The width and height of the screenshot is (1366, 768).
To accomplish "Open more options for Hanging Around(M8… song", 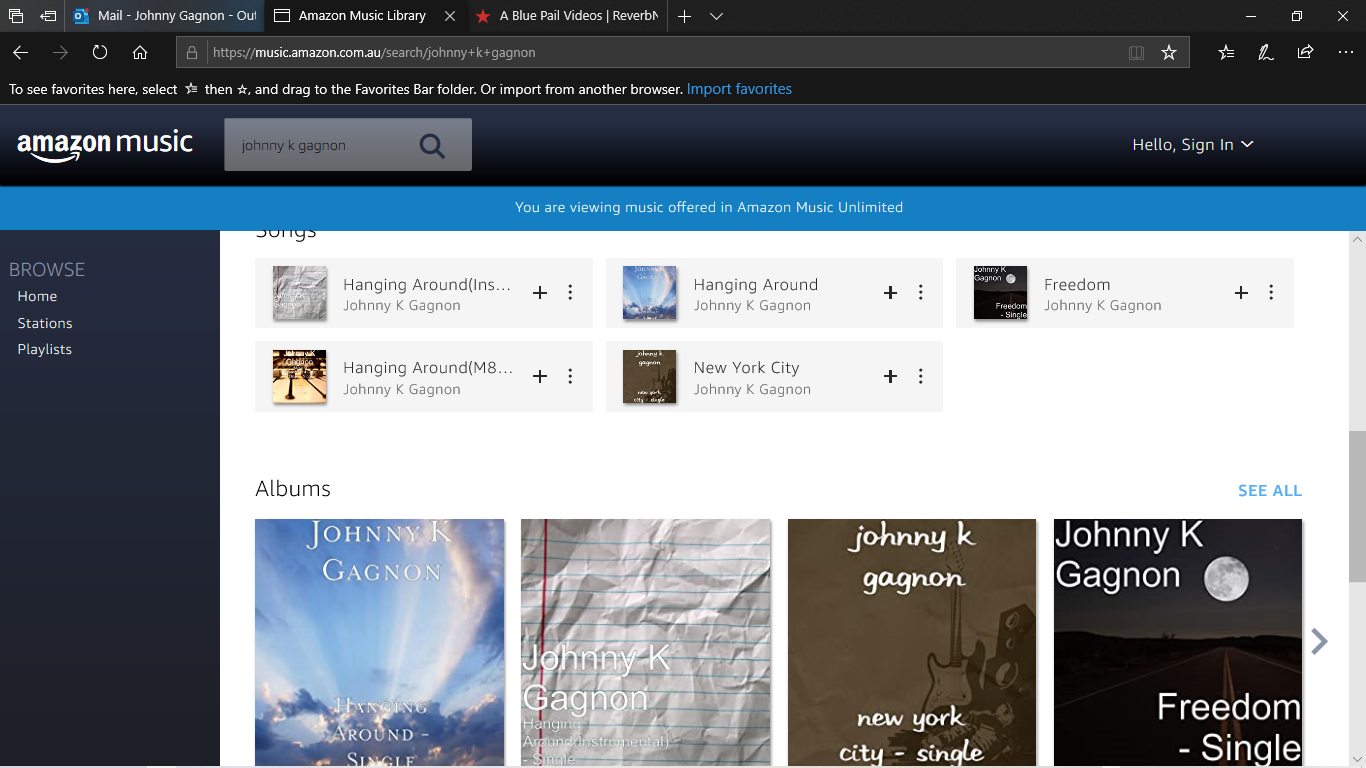I will pyautogui.click(x=570, y=376).
